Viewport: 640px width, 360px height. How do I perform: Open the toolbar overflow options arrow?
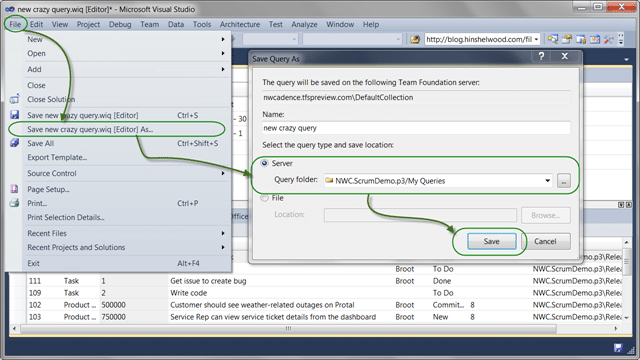[x=621, y=39]
